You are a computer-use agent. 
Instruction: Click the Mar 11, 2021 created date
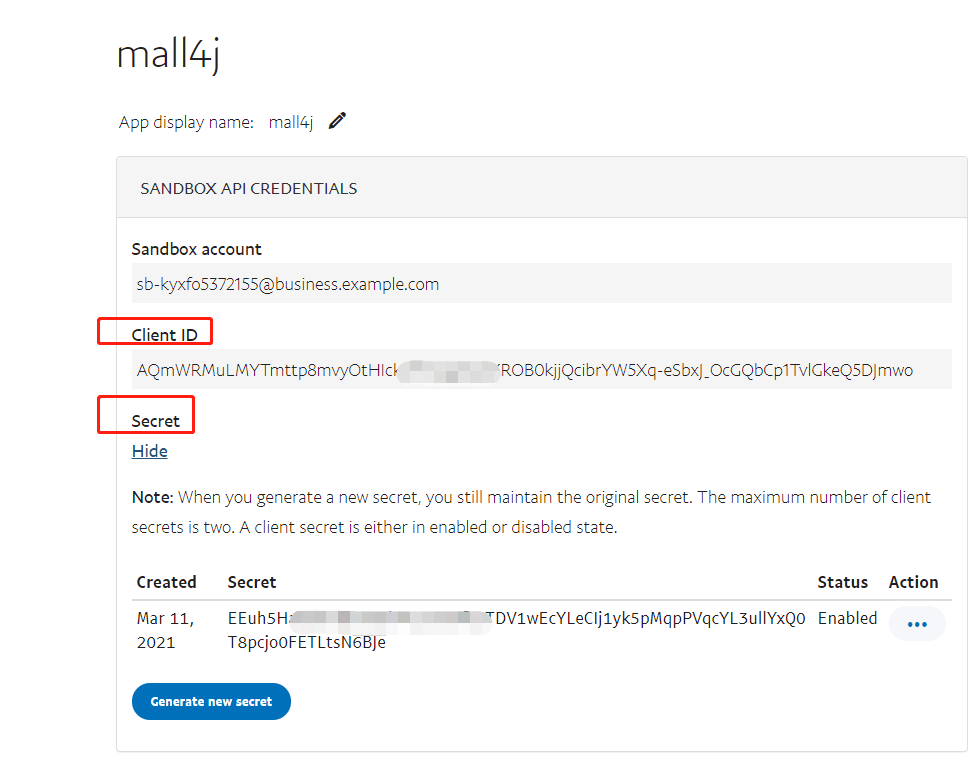pos(165,630)
